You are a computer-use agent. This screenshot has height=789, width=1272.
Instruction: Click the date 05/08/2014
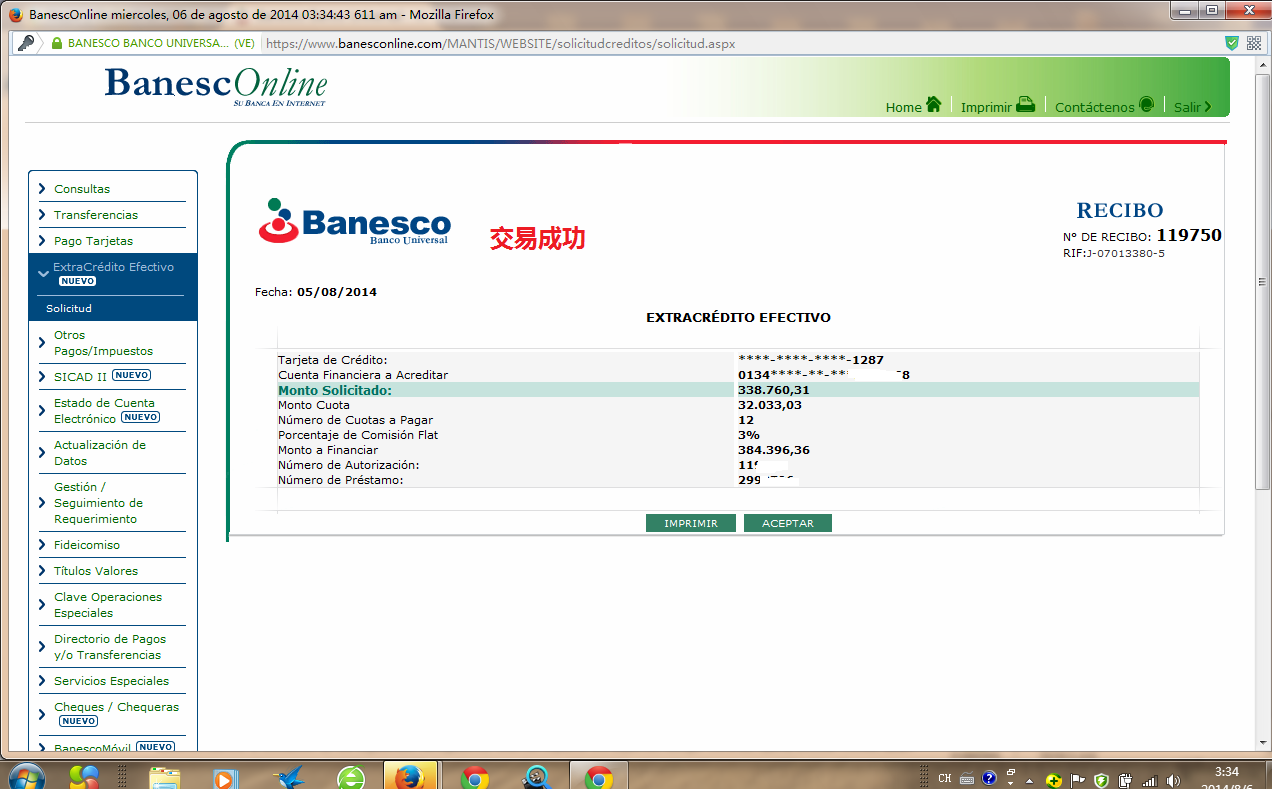(337, 292)
